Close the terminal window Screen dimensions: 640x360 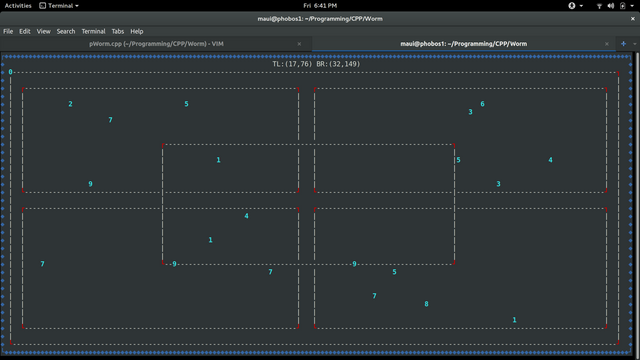[633, 19]
